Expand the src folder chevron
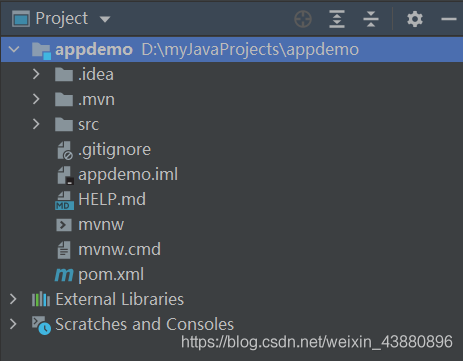The height and width of the screenshot is (361, 463). pos(36,124)
